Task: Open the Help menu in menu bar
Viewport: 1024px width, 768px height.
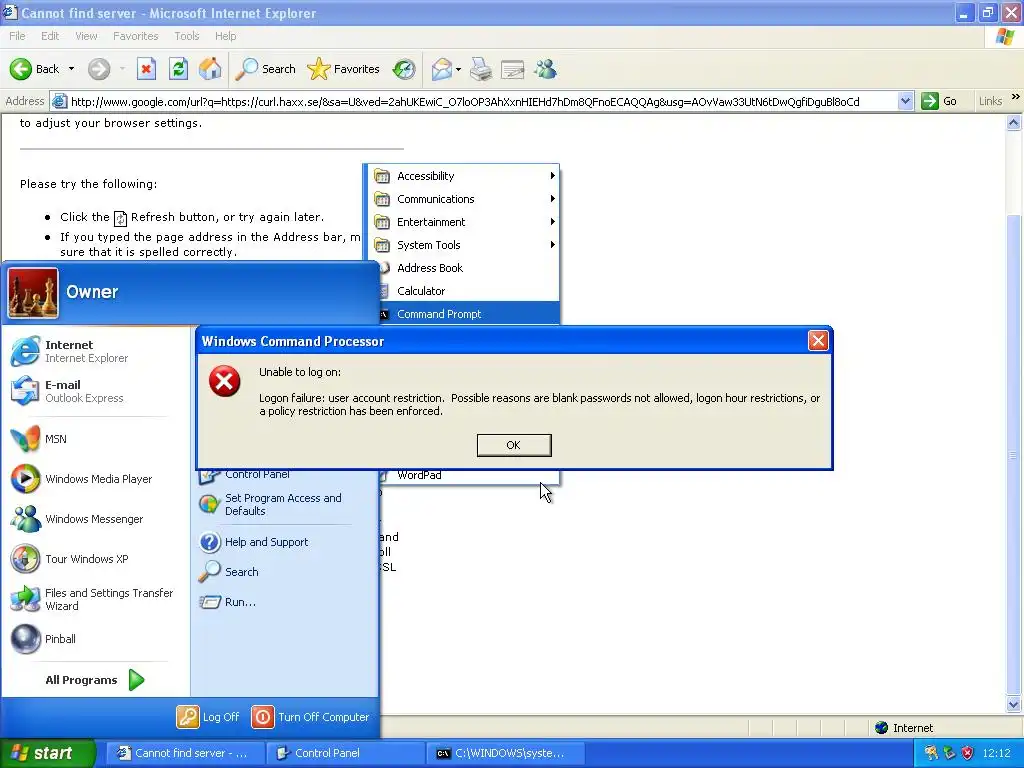Action: (225, 36)
